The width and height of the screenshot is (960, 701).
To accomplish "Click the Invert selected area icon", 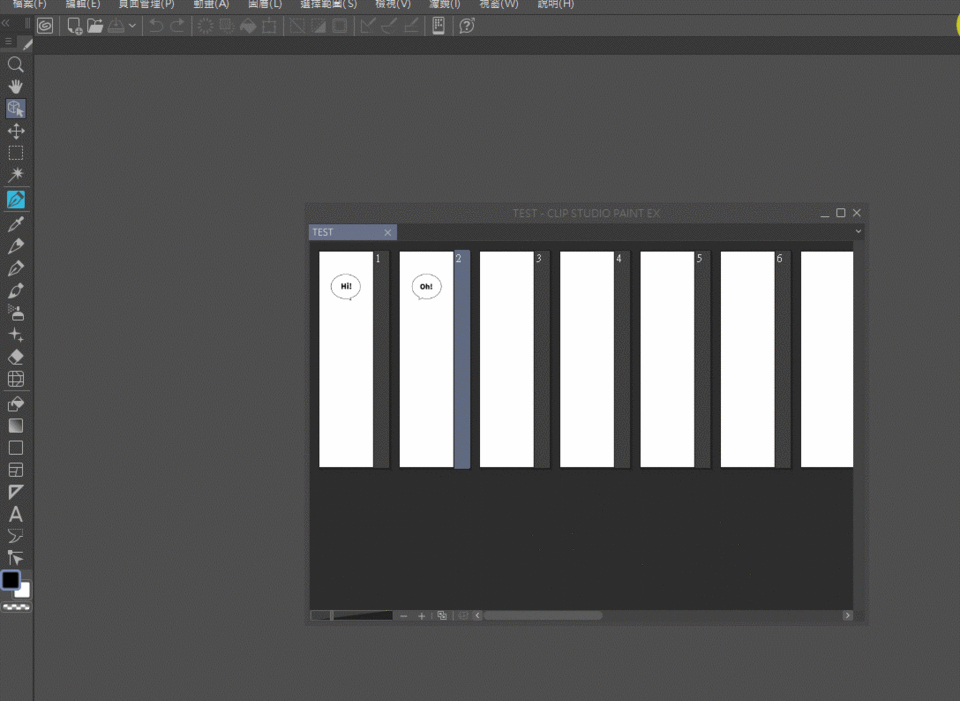I will tap(318, 26).
